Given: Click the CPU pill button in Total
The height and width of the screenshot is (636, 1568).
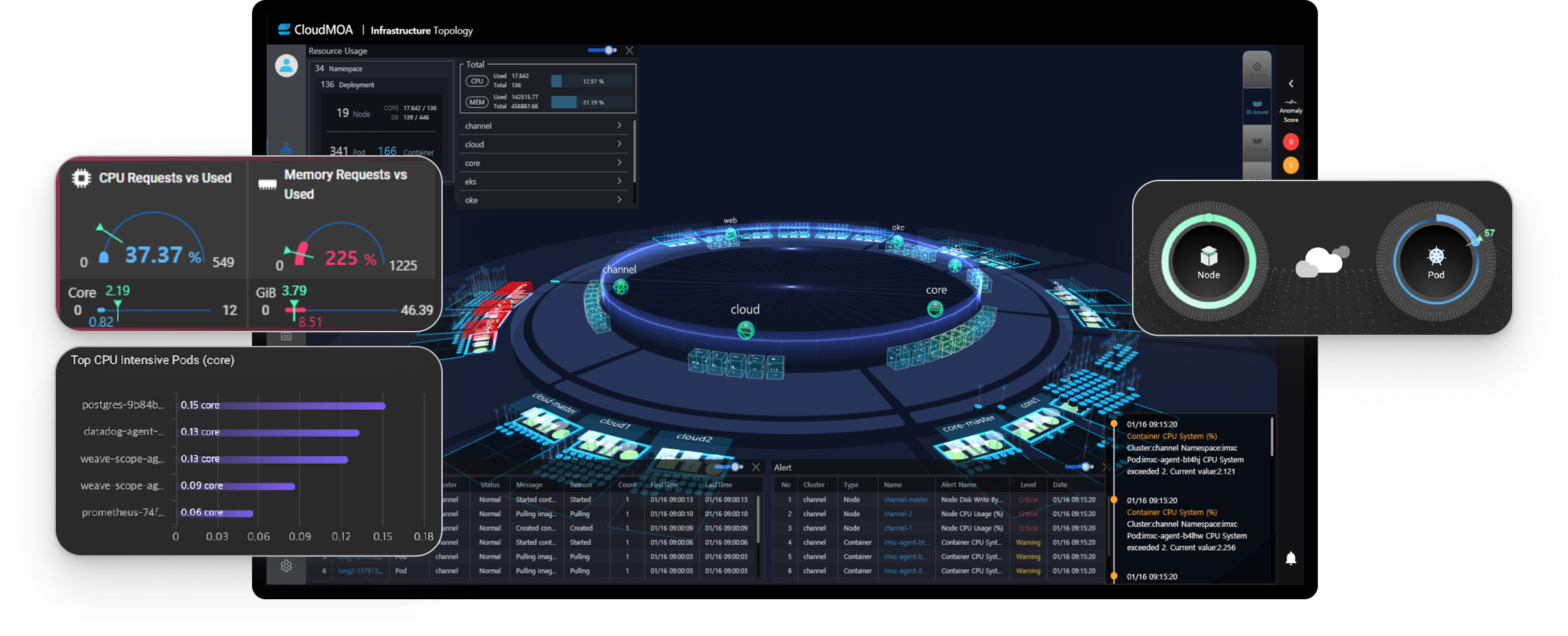Looking at the screenshot, I should coord(477,81).
